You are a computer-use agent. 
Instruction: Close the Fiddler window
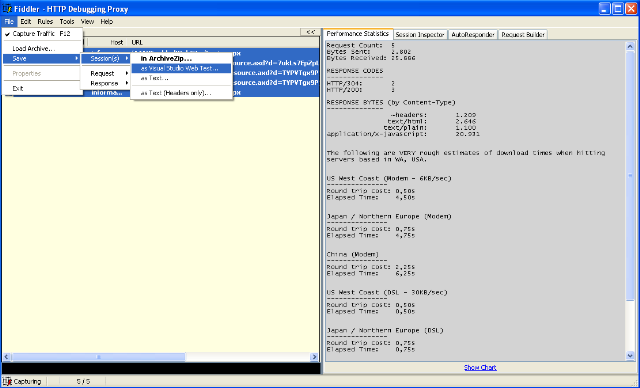click(x=631, y=9)
